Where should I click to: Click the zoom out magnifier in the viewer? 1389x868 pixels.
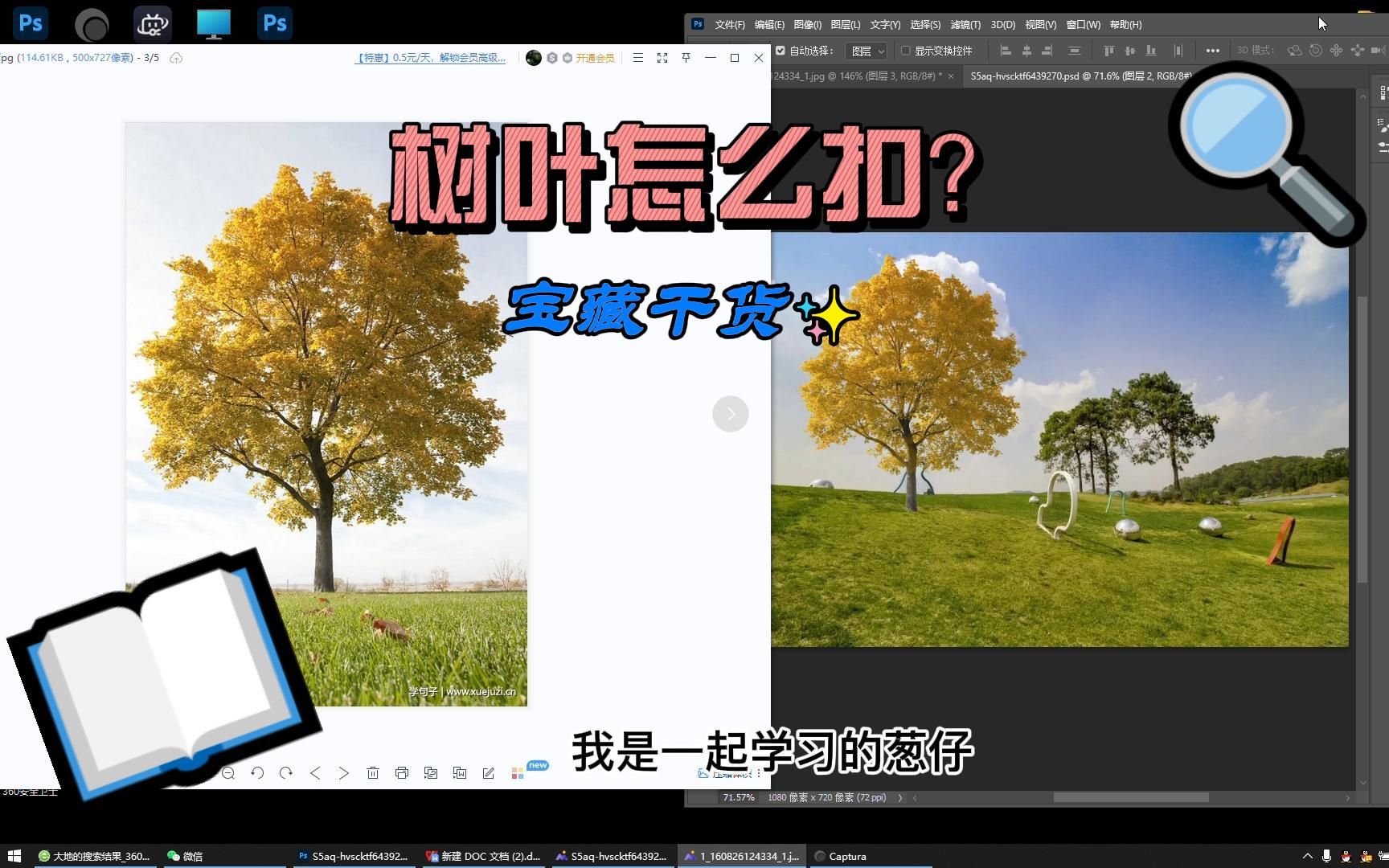(229, 773)
